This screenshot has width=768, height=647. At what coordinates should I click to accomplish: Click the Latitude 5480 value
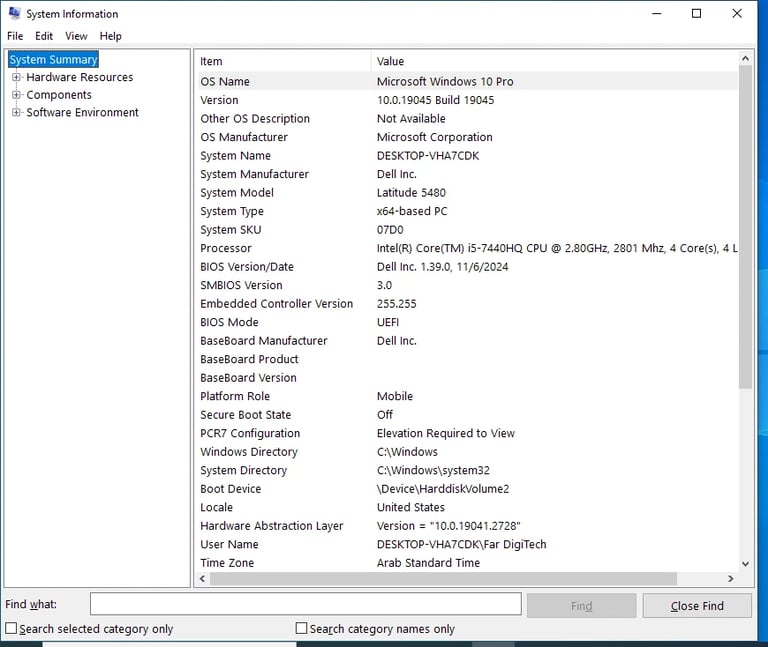(x=411, y=192)
